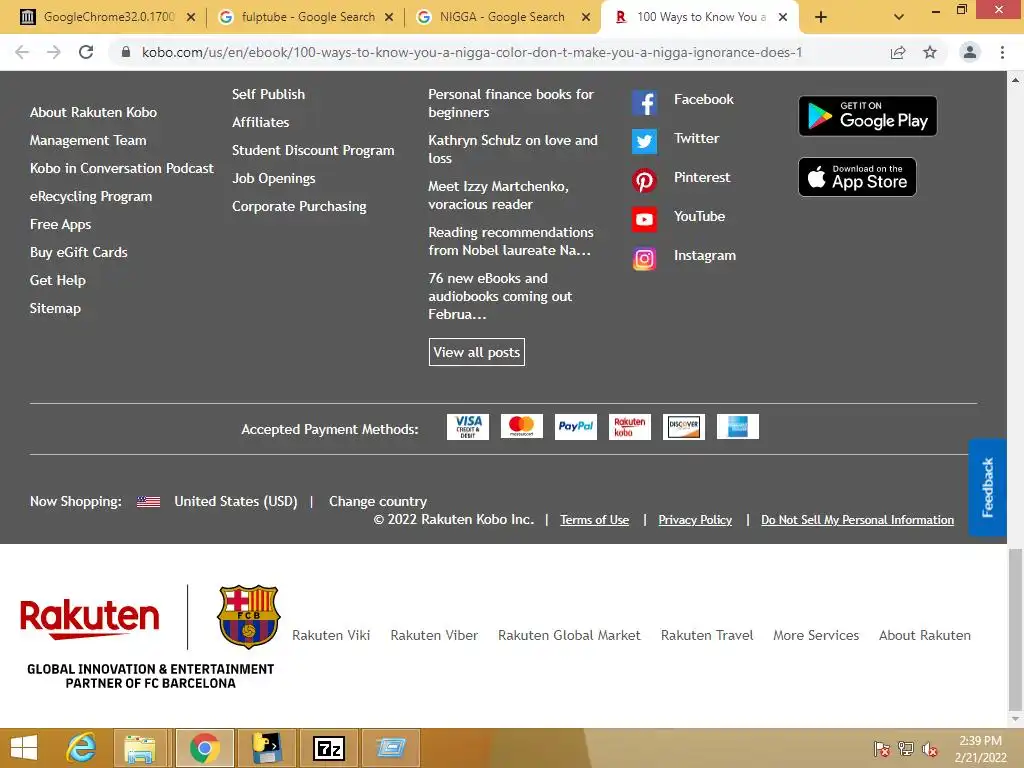This screenshot has width=1024, height=768.
Task: Open the YouTube play icon
Action: pos(644,219)
